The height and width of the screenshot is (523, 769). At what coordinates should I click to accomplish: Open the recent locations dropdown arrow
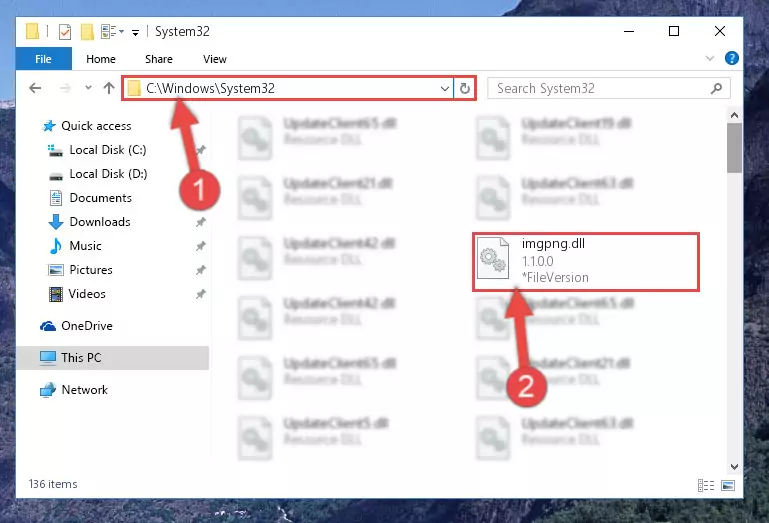click(x=88, y=88)
